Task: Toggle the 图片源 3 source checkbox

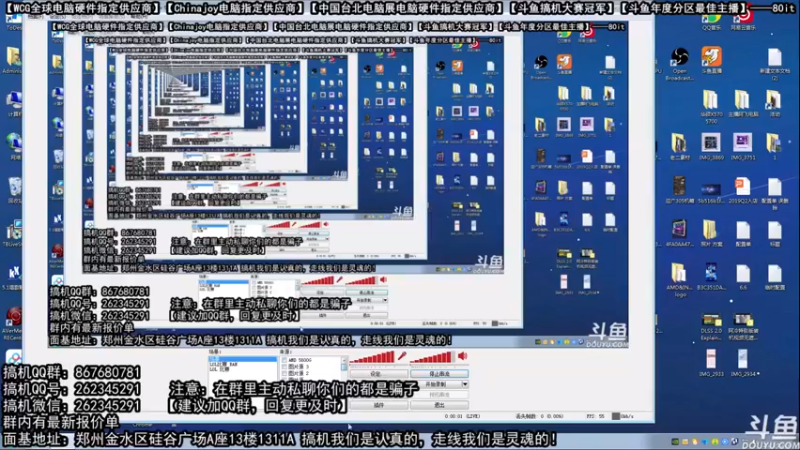Action: point(284,366)
